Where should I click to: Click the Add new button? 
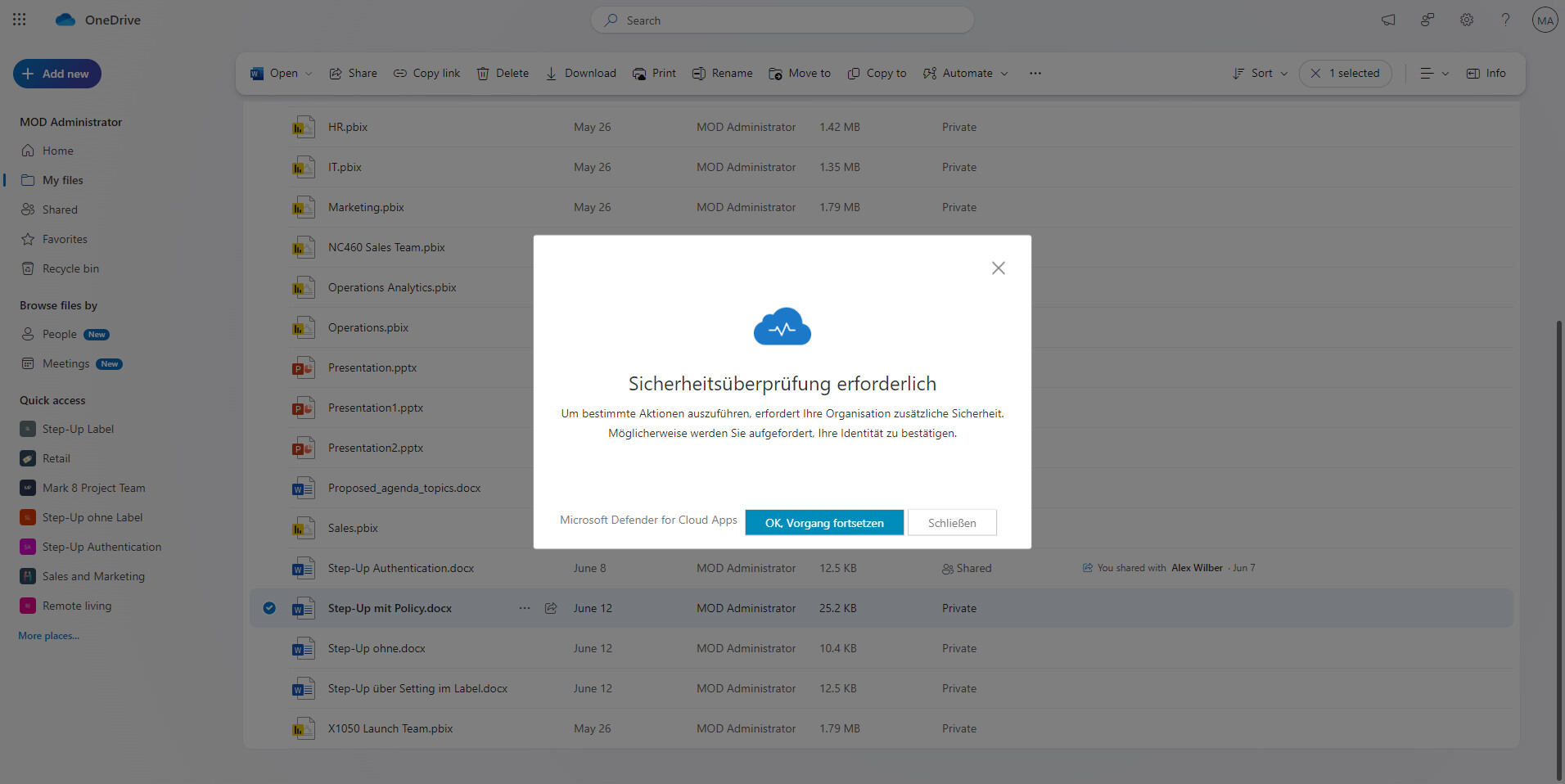[x=57, y=74]
